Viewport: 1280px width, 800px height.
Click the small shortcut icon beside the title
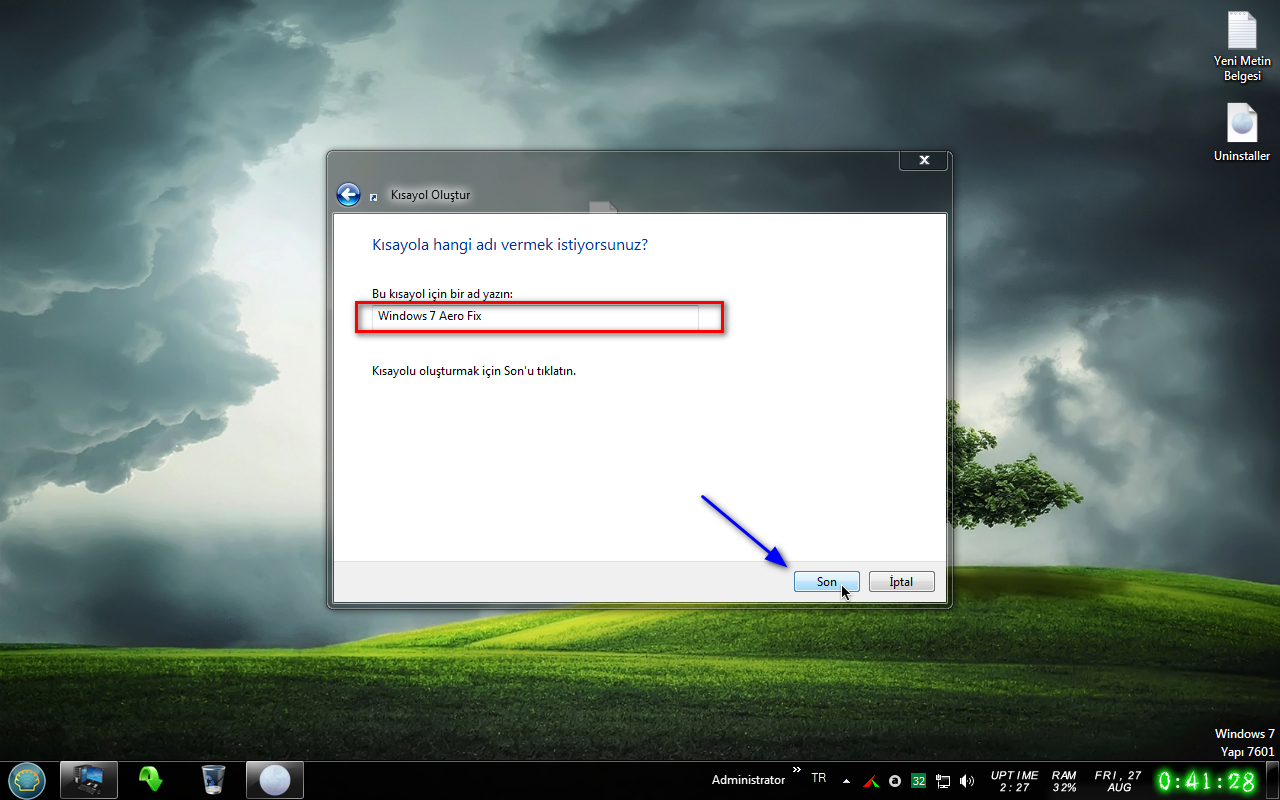374,197
